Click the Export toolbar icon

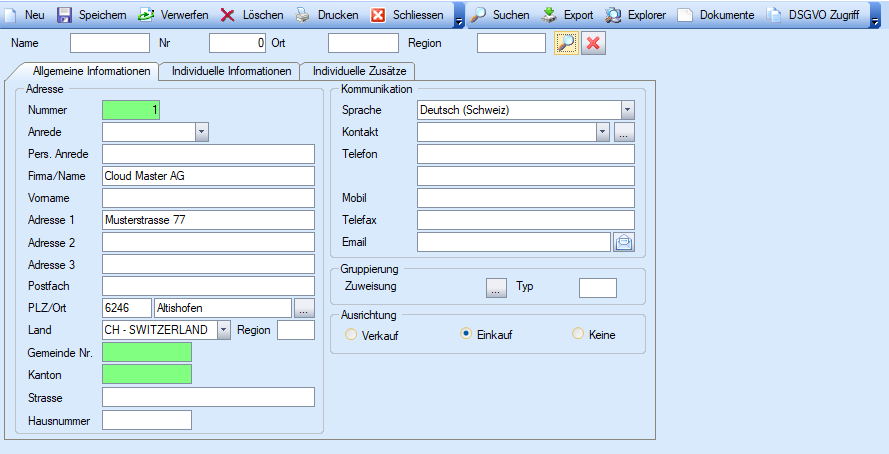coord(550,15)
